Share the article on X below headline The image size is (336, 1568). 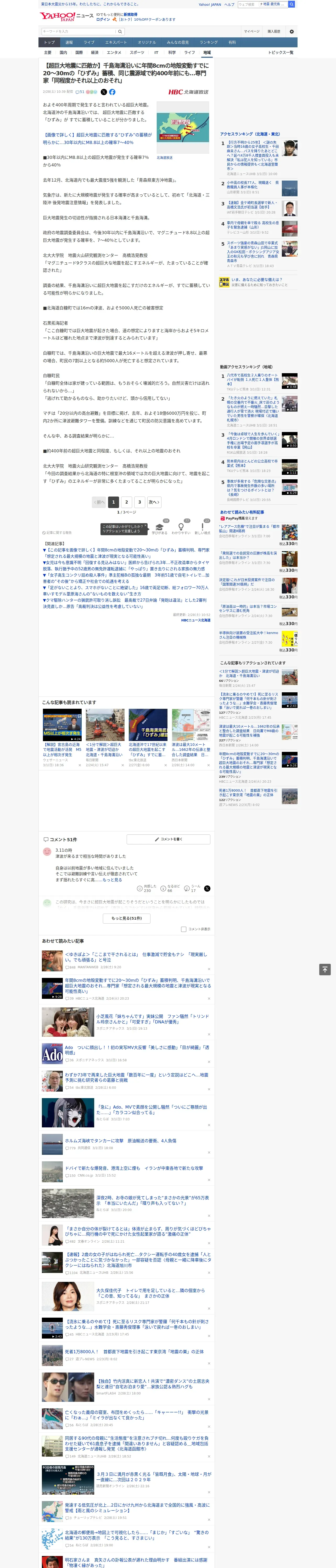click(104, 92)
